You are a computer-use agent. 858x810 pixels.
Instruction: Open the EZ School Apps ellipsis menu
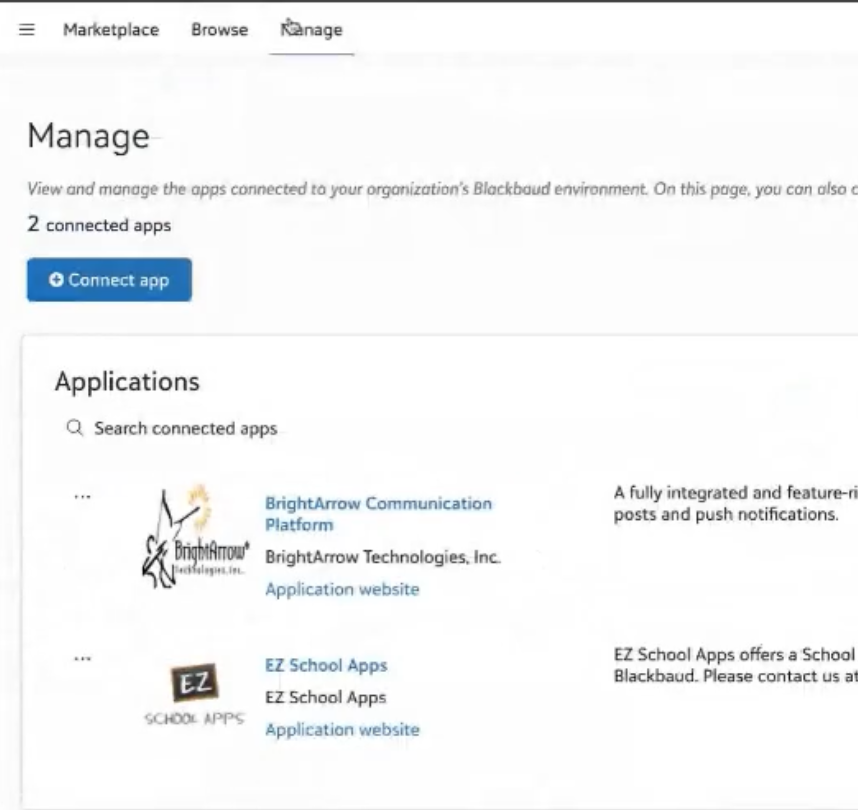(x=83, y=659)
